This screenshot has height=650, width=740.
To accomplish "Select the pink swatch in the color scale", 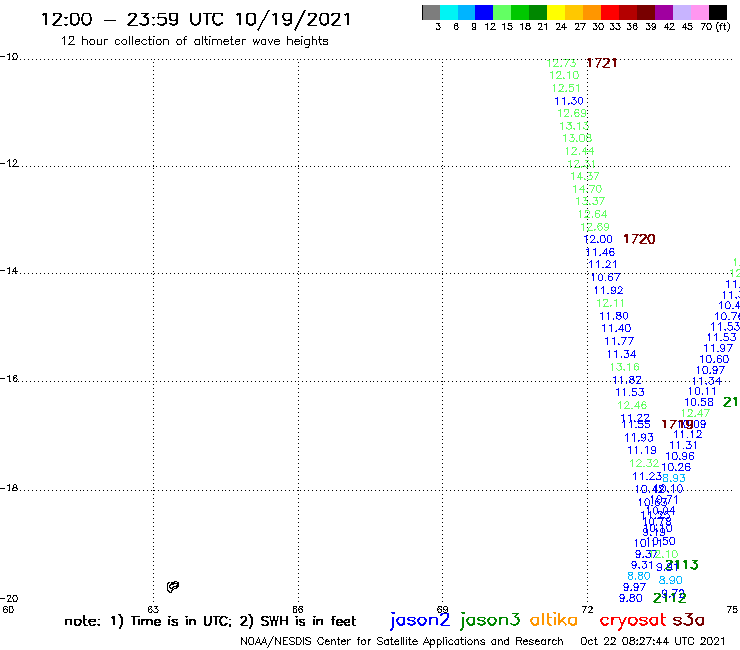I will 699,12.
